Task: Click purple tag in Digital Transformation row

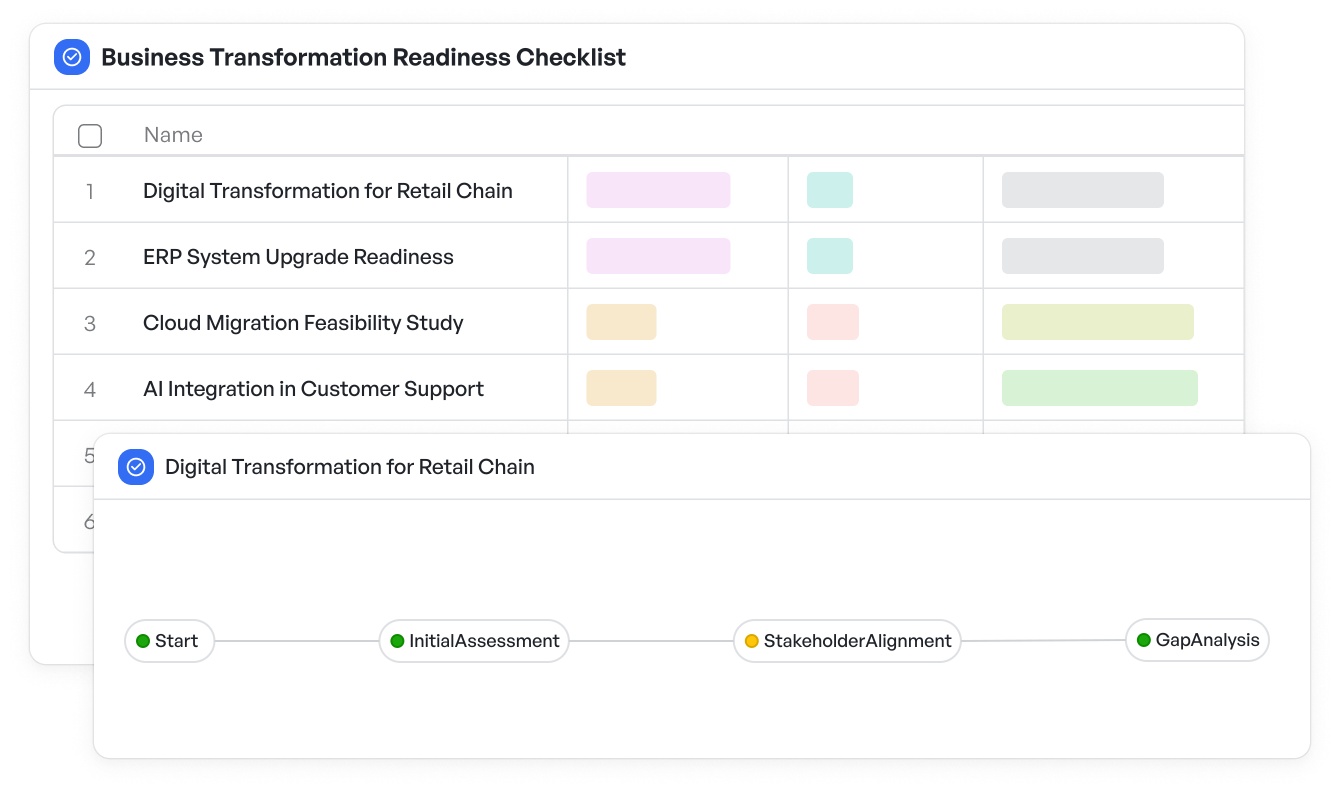Action: tap(658, 190)
